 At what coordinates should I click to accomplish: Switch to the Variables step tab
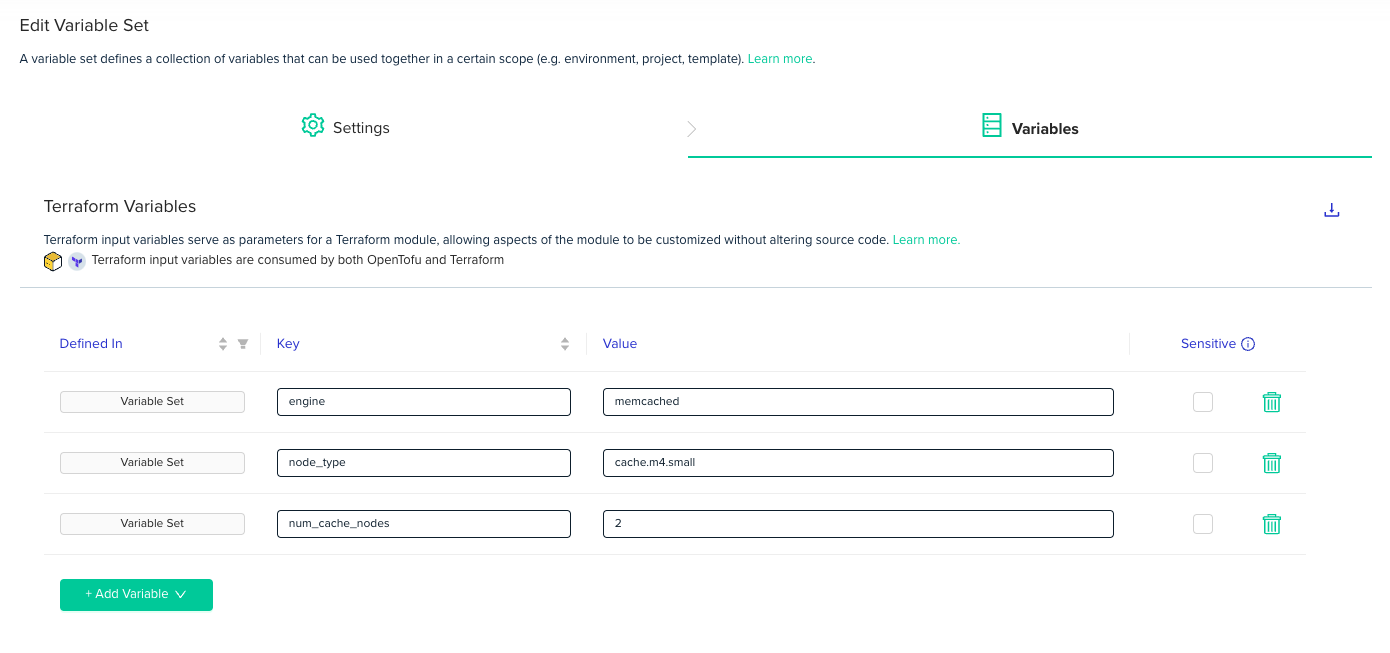[1030, 128]
